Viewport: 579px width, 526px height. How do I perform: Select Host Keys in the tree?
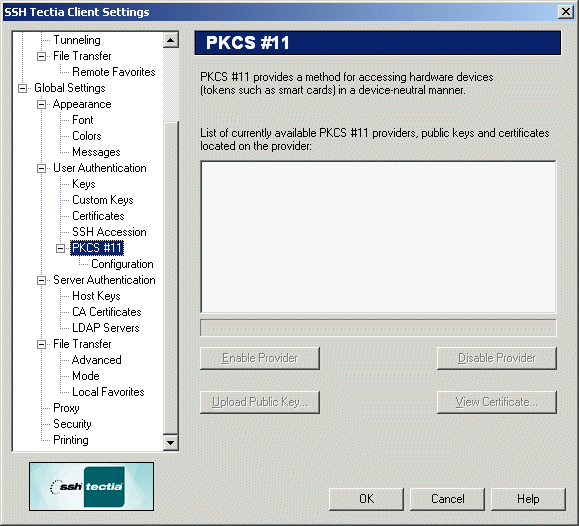click(x=96, y=296)
